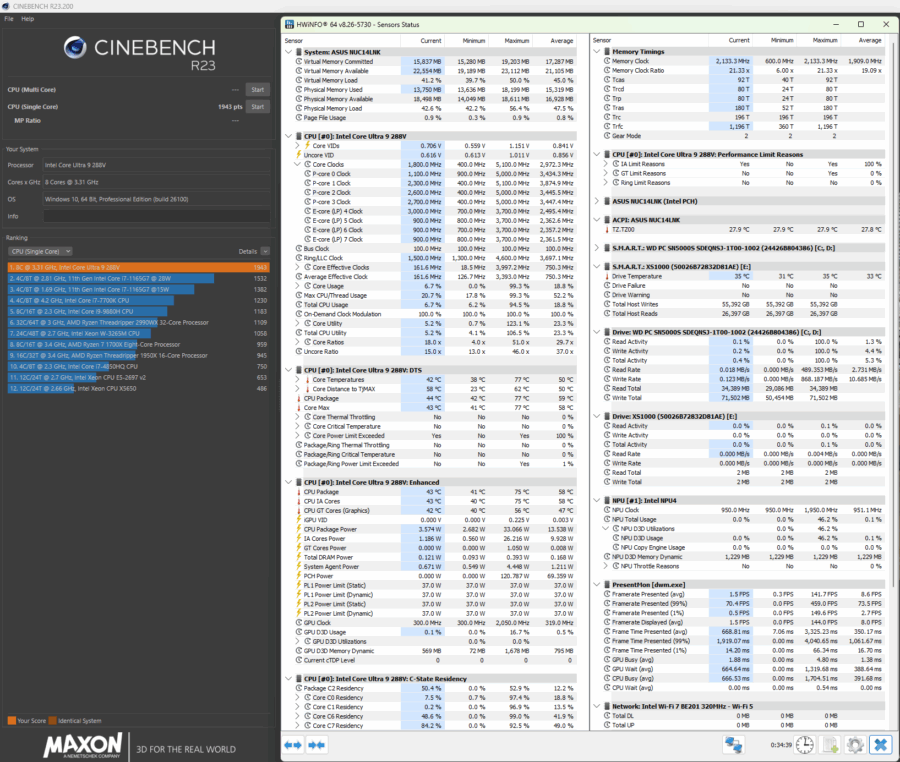The height and width of the screenshot is (762, 900).
Task: Click lightning icon beside PCH Power
Action: 298,576
